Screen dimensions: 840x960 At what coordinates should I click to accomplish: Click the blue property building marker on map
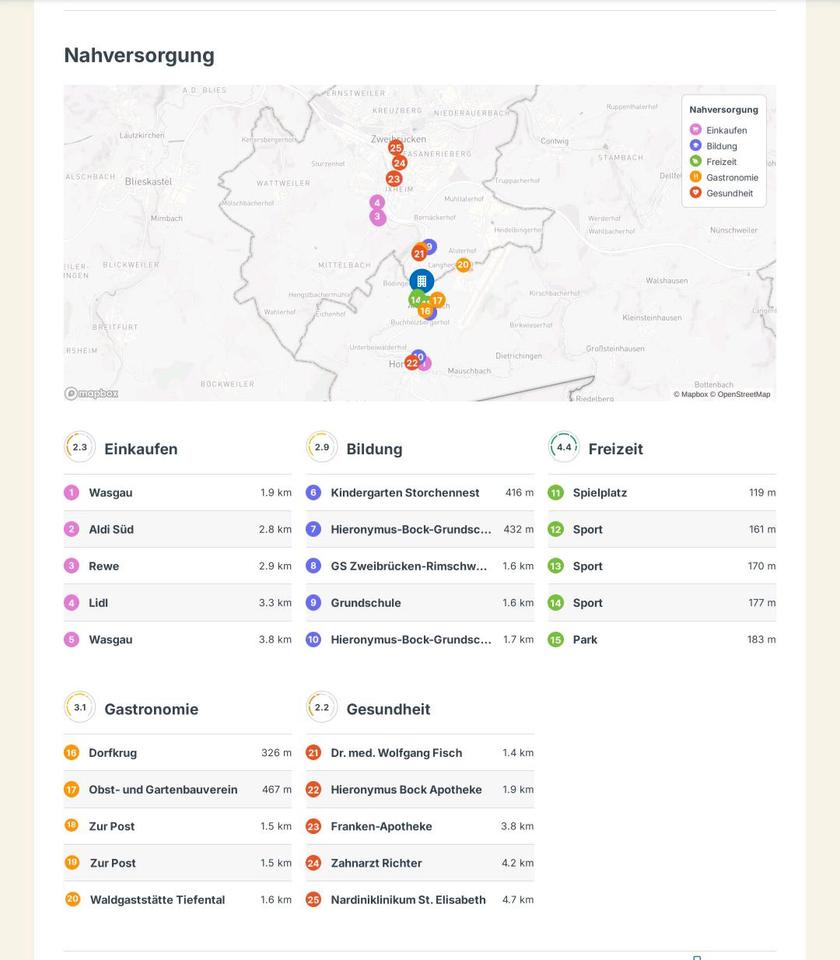(x=421, y=281)
